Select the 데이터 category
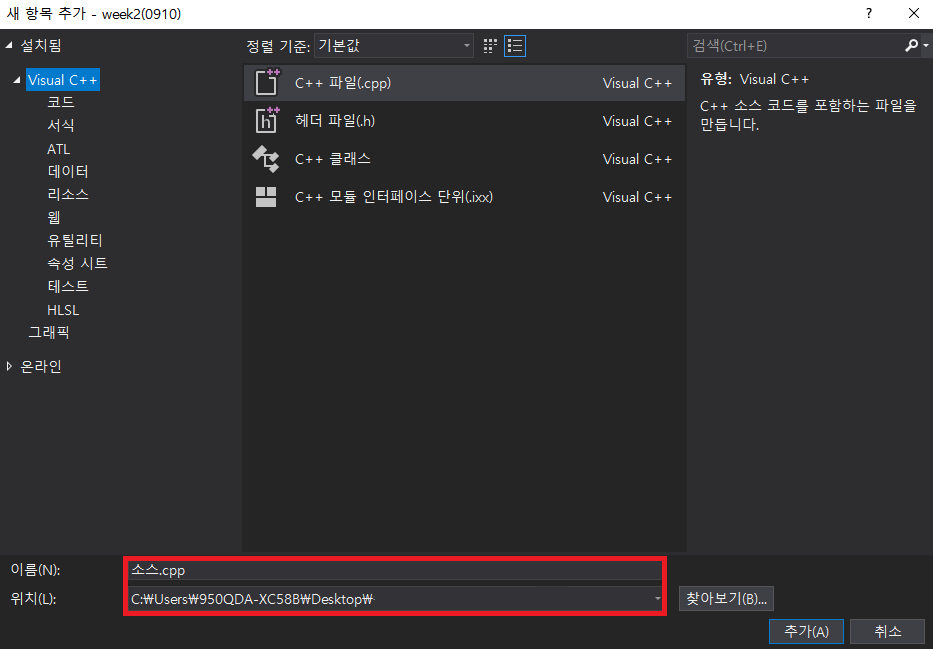 (68, 171)
